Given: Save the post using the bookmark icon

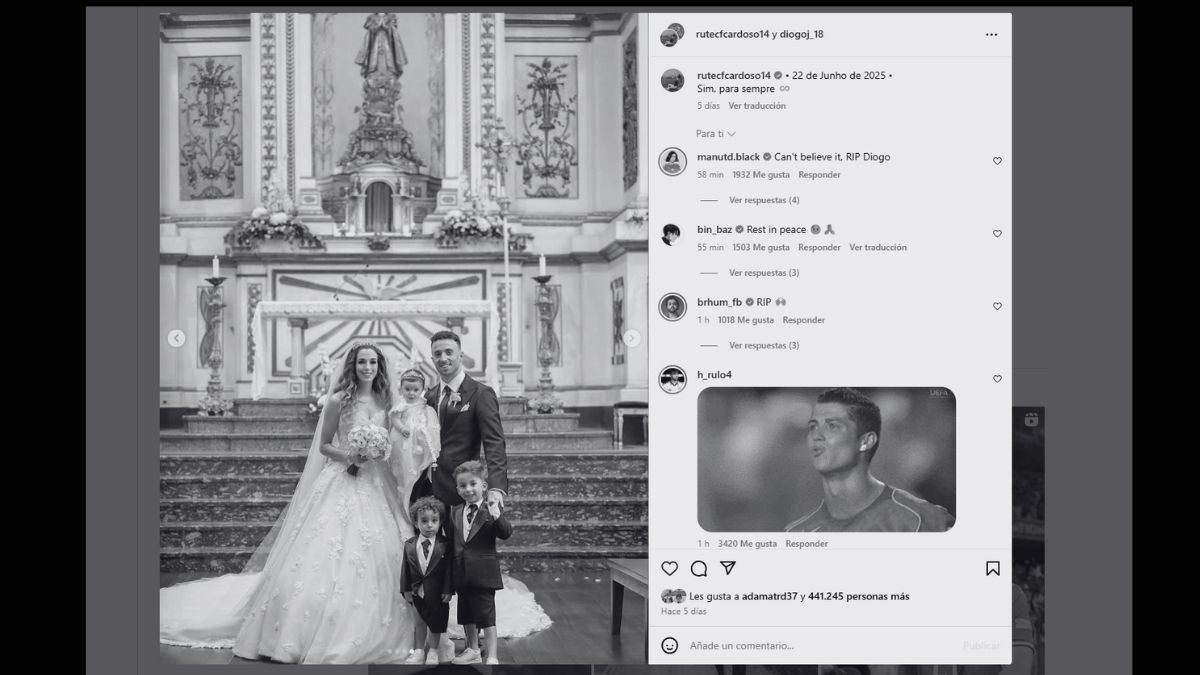Looking at the screenshot, I should click(993, 568).
